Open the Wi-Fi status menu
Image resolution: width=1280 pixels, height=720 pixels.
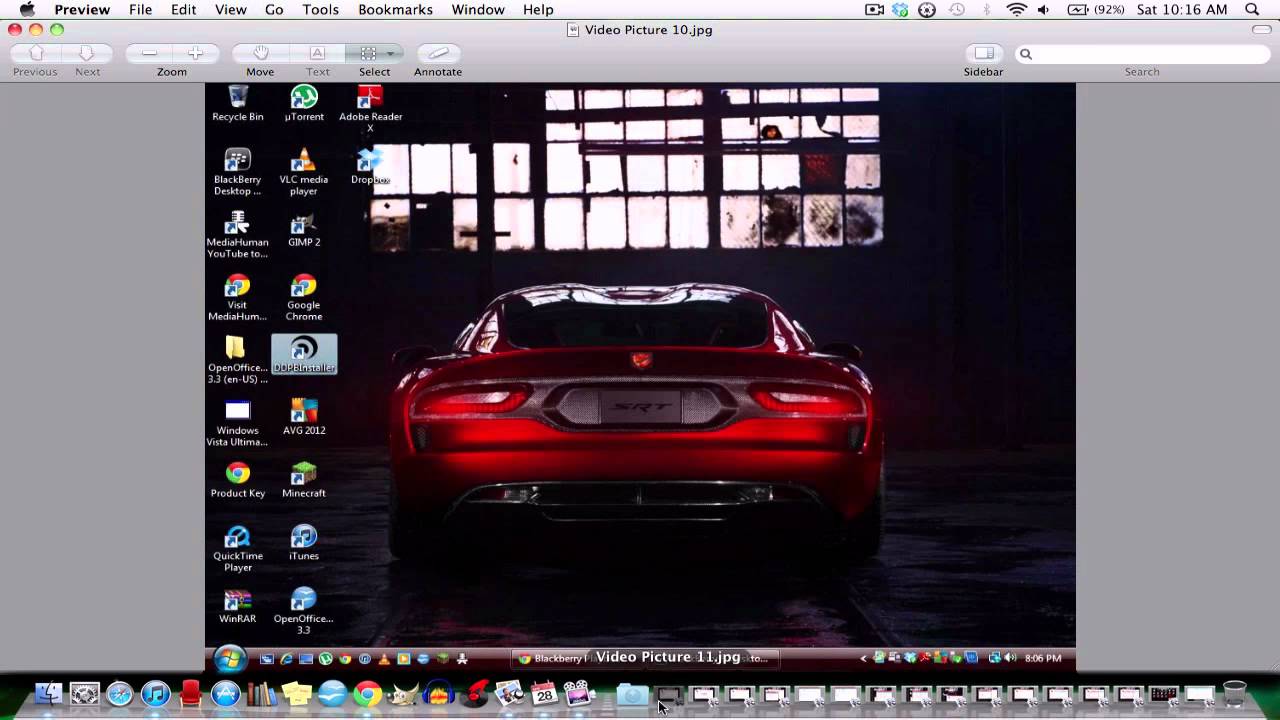pyautogui.click(x=1016, y=9)
